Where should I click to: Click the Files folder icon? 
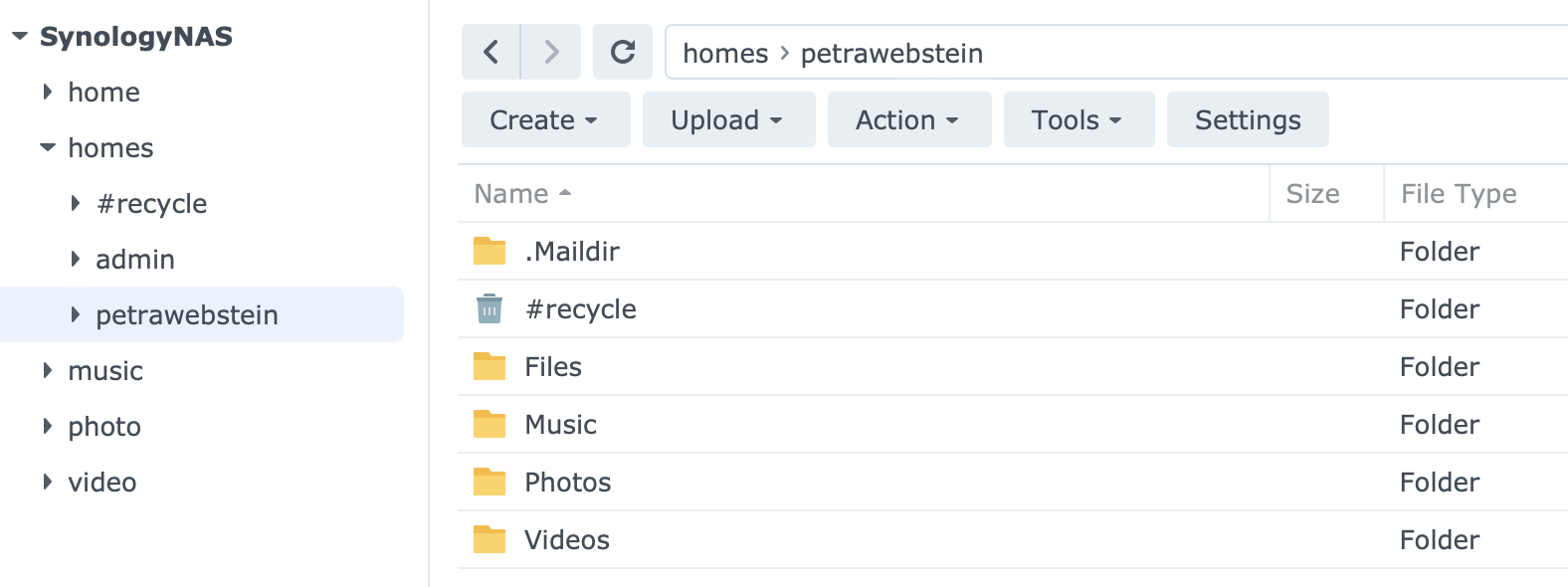[x=489, y=367]
